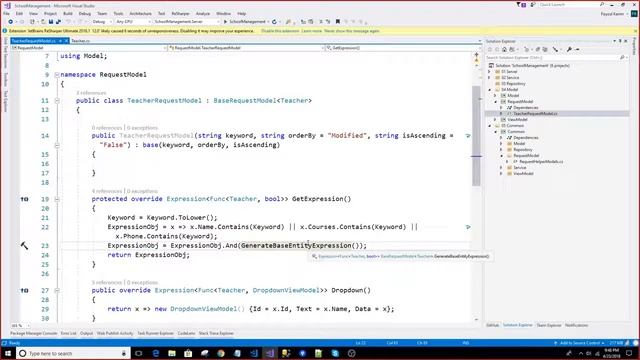Click the Solution Explorer search magnifier icon

pos(622,58)
